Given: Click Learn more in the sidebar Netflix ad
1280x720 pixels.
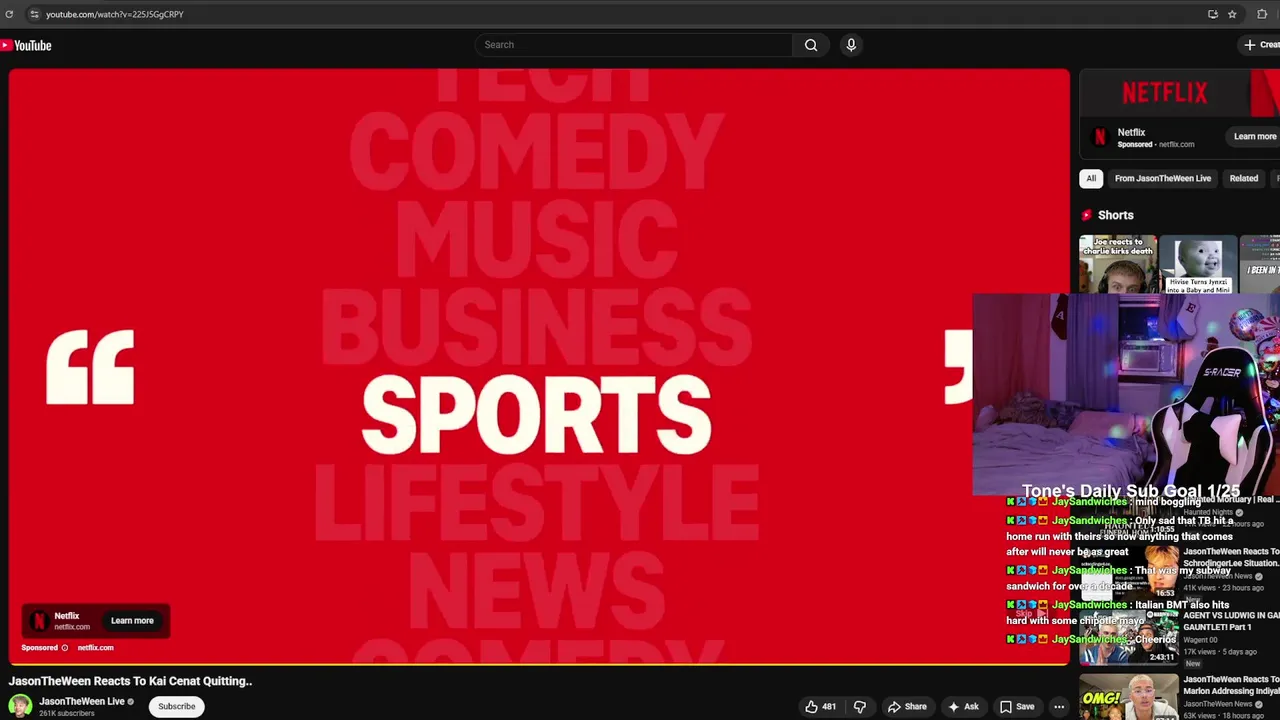Looking at the screenshot, I should click(x=1255, y=137).
